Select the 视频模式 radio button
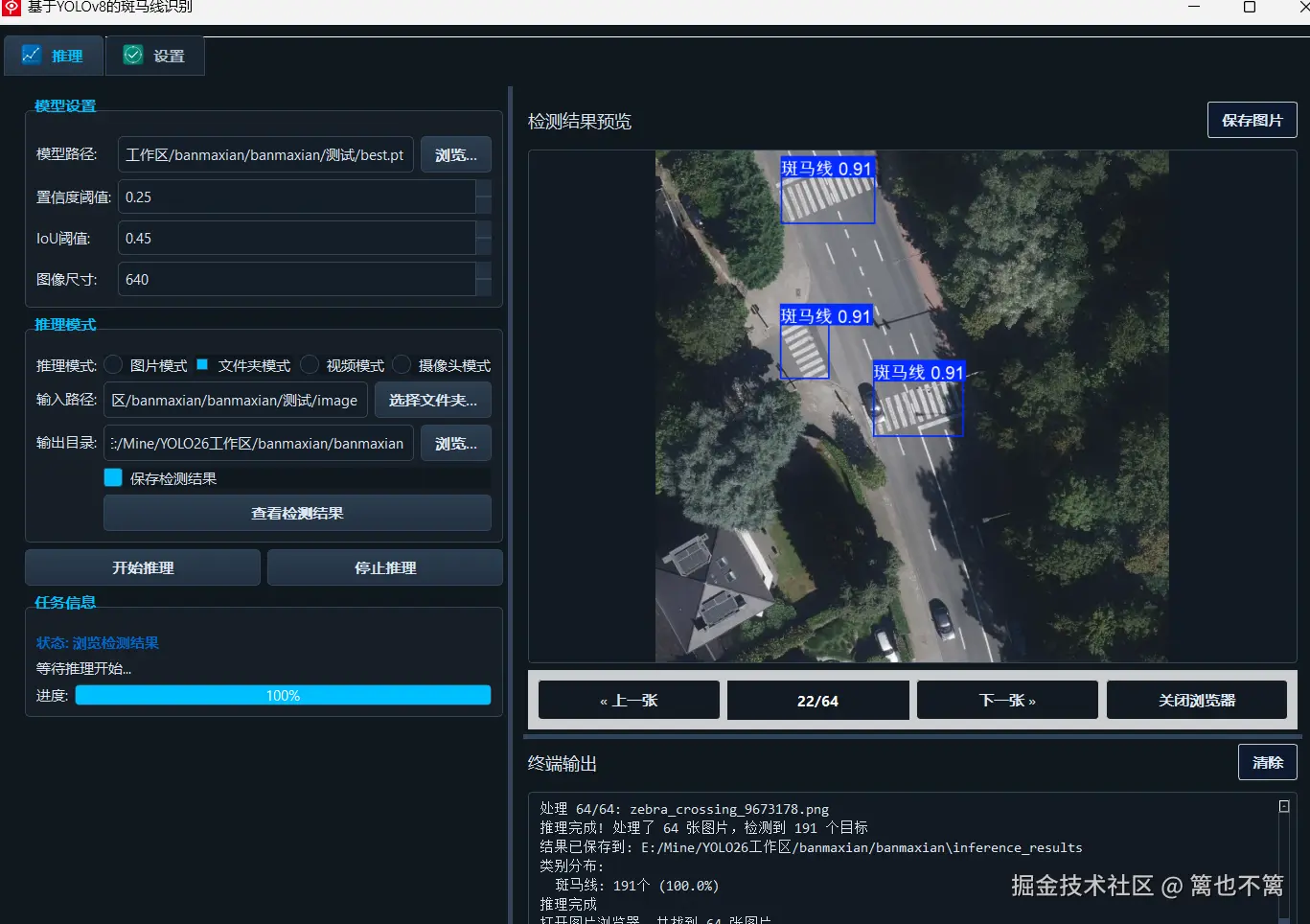The height and width of the screenshot is (924, 1310). pyautogui.click(x=309, y=364)
